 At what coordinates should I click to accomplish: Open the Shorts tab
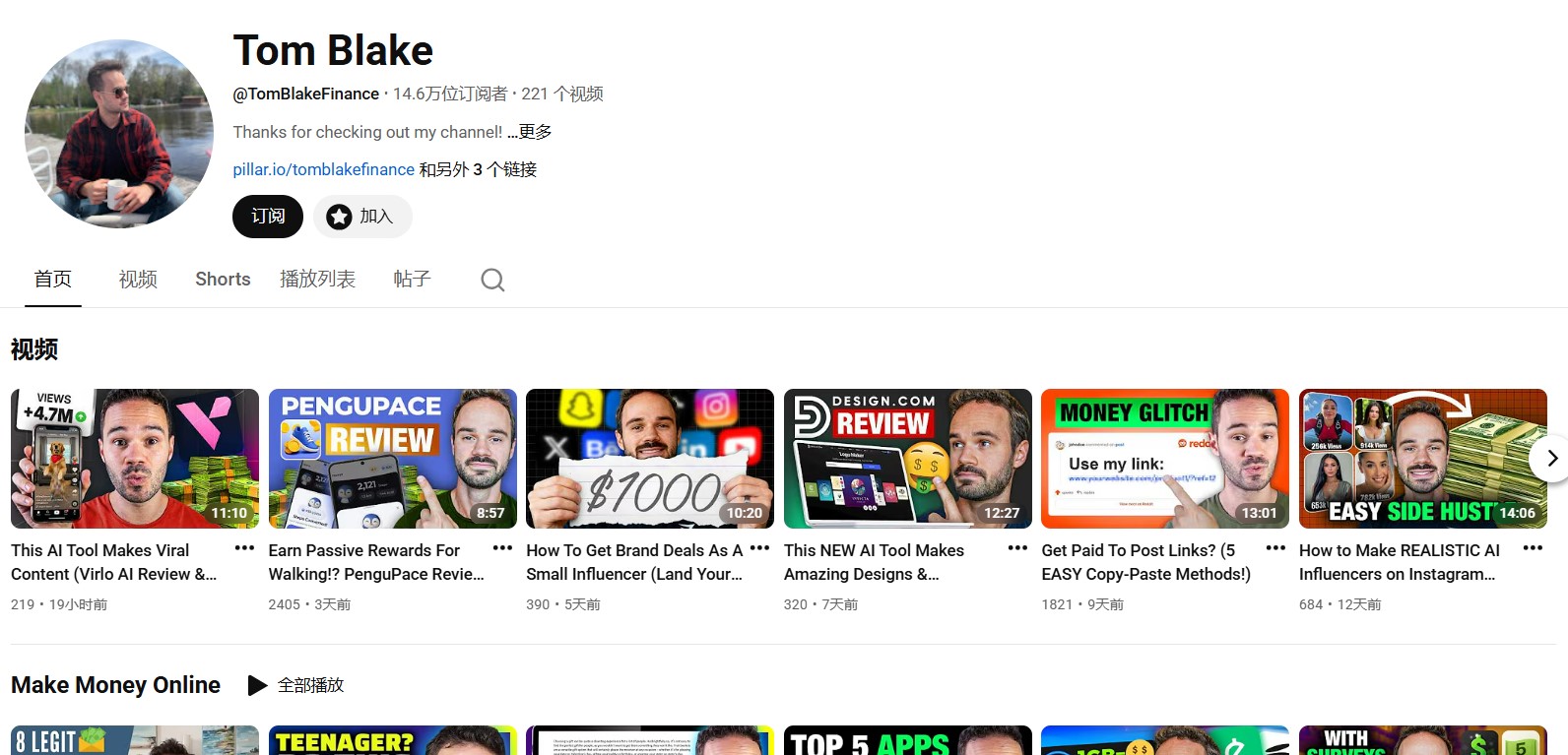(x=223, y=280)
